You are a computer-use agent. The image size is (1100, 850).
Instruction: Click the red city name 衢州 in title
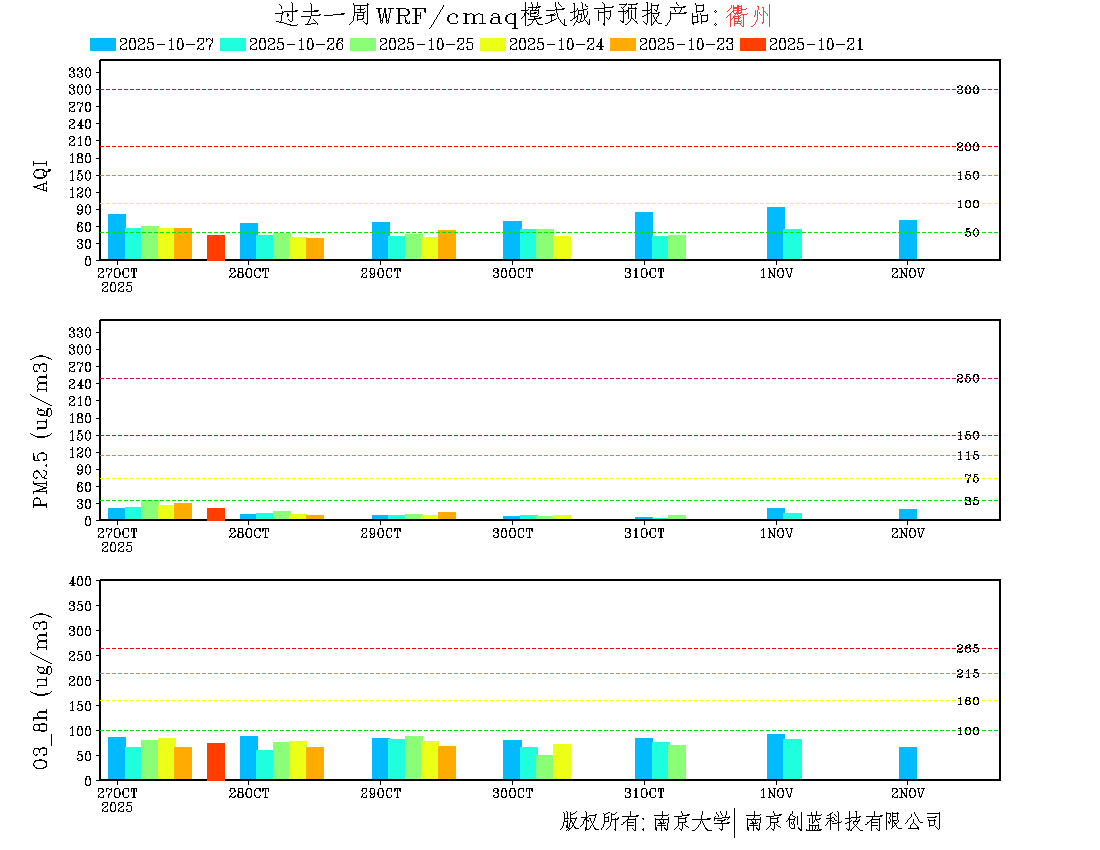click(749, 16)
